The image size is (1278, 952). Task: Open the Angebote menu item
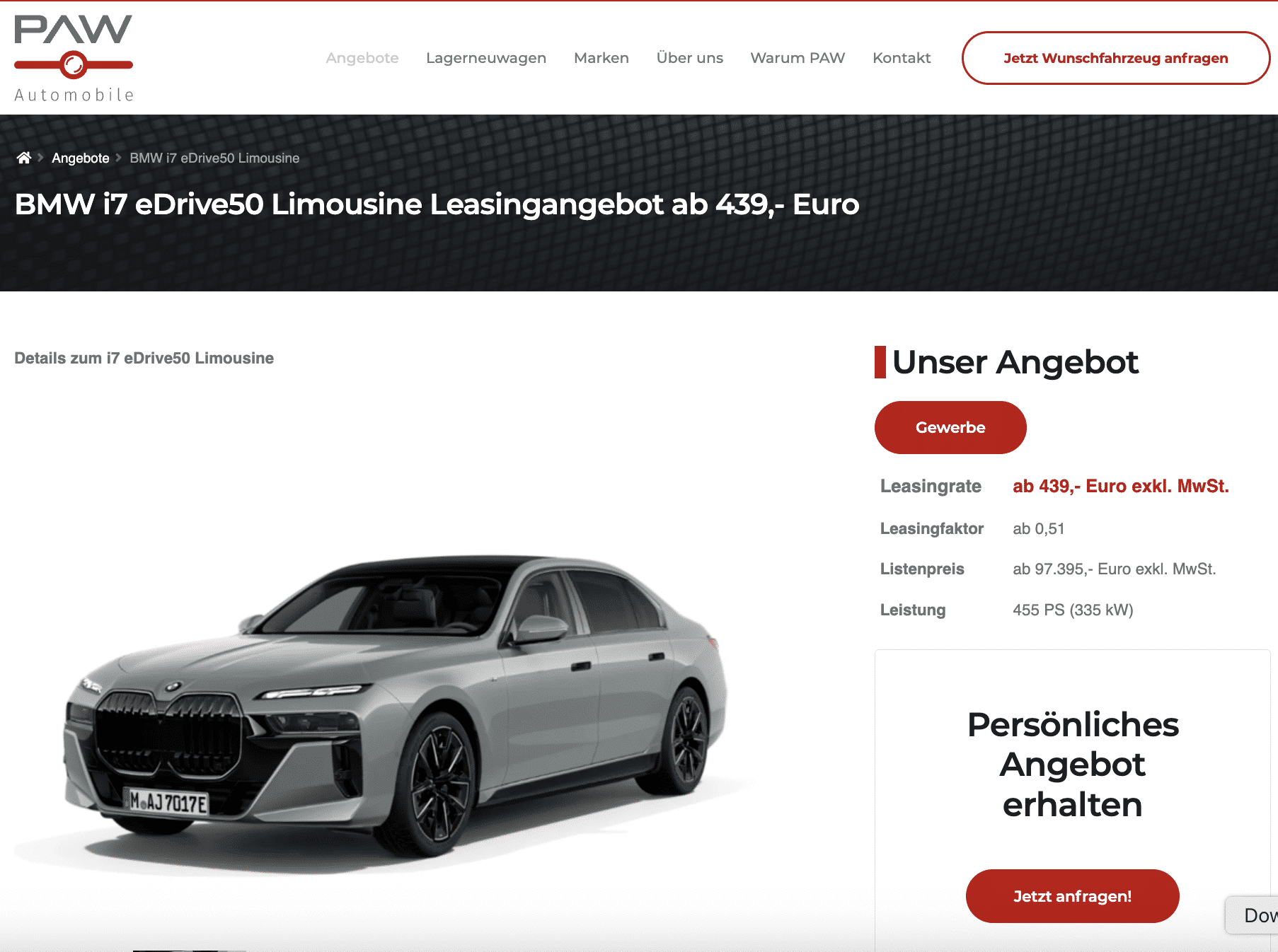[362, 58]
